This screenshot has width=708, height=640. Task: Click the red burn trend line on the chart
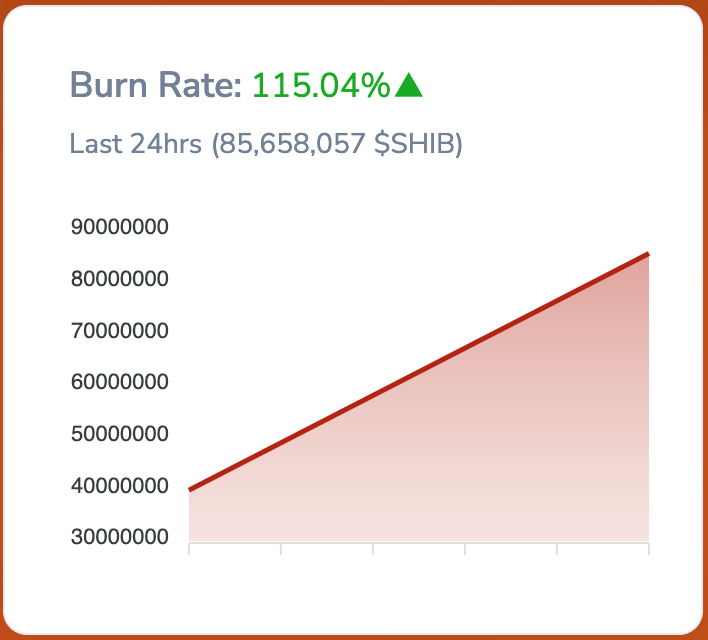pos(419,372)
